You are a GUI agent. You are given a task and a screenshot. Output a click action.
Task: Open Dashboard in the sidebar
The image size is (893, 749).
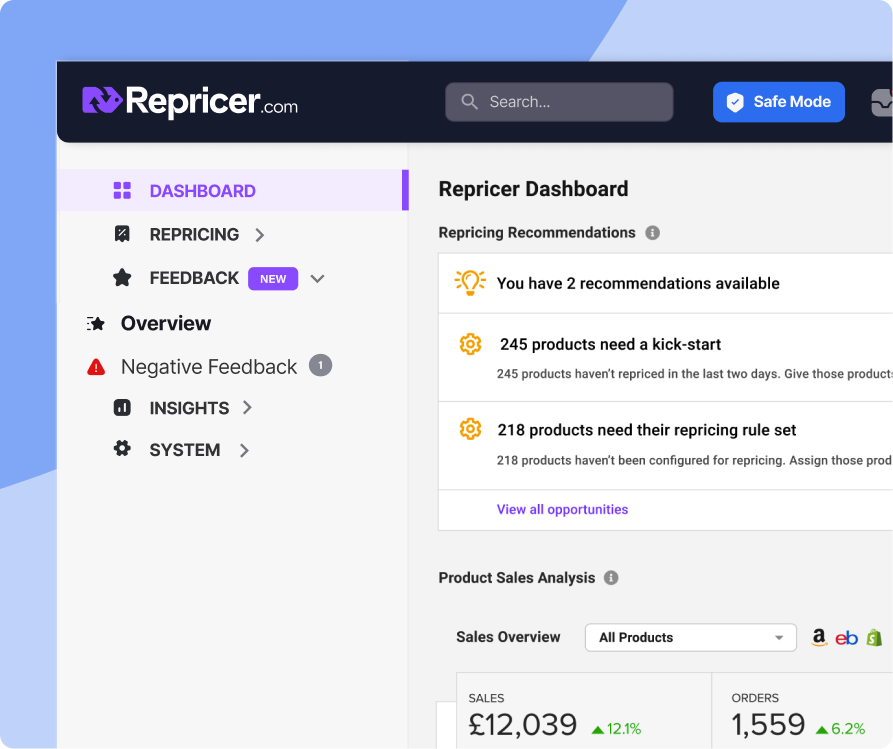pyautogui.click(x=202, y=191)
